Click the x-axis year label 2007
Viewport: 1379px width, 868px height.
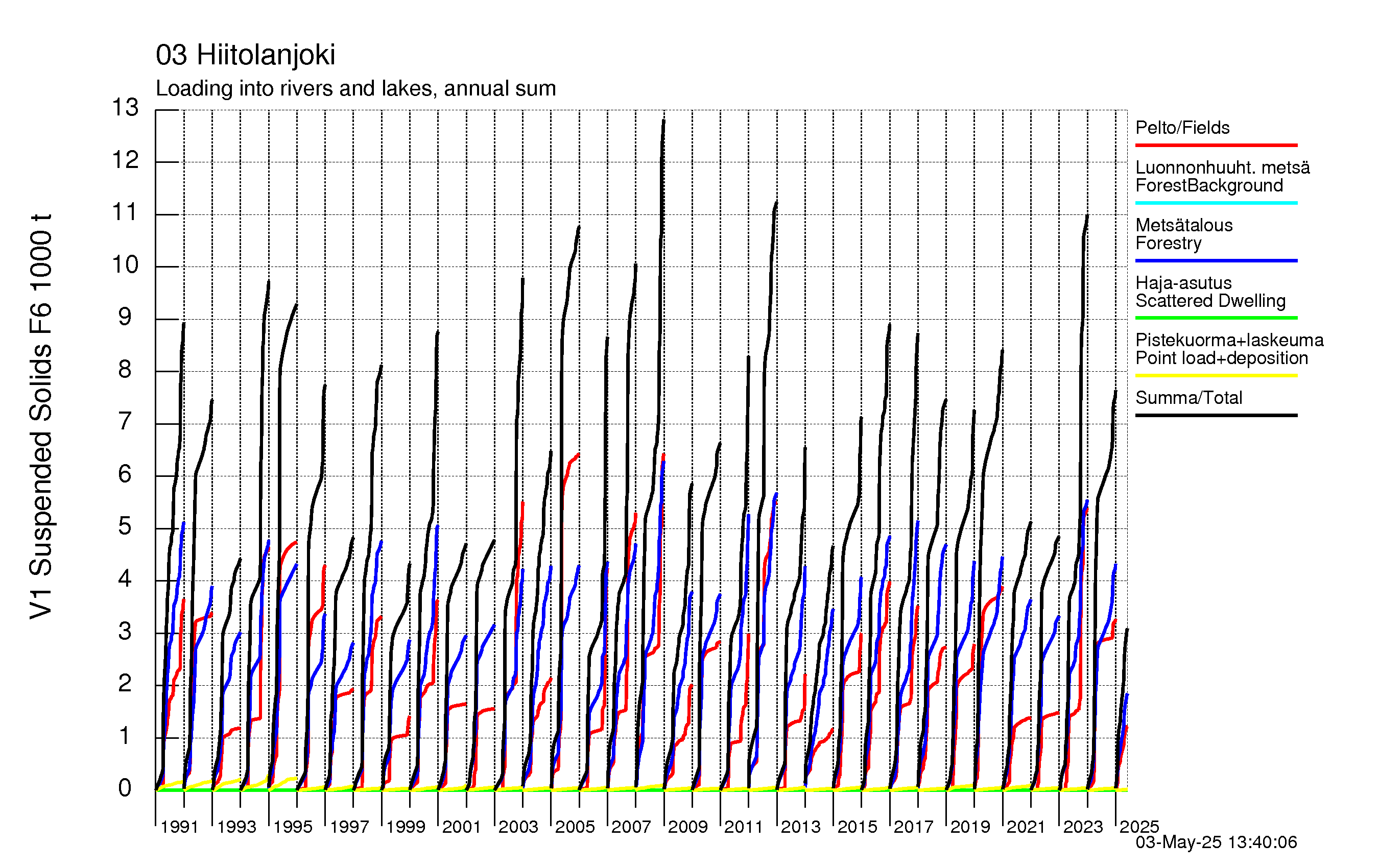coord(632,827)
